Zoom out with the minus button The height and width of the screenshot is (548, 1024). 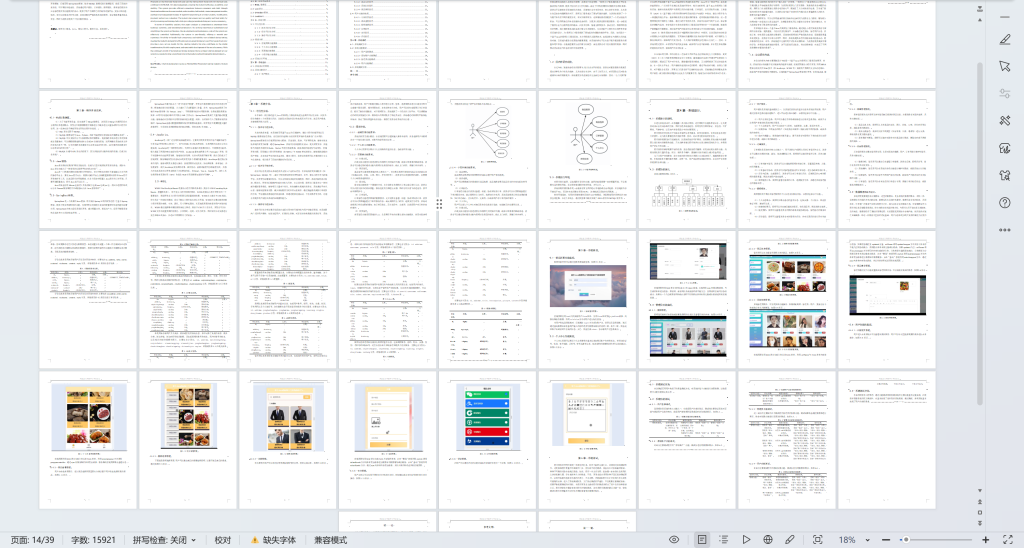(x=886, y=540)
